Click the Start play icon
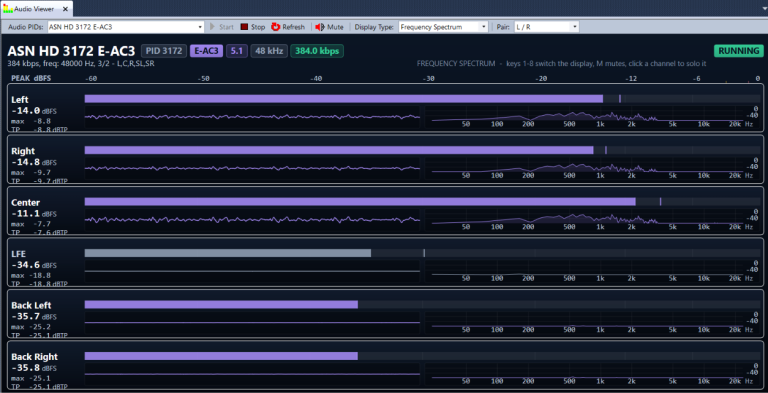 pyautogui.click(x=213, y=27)
